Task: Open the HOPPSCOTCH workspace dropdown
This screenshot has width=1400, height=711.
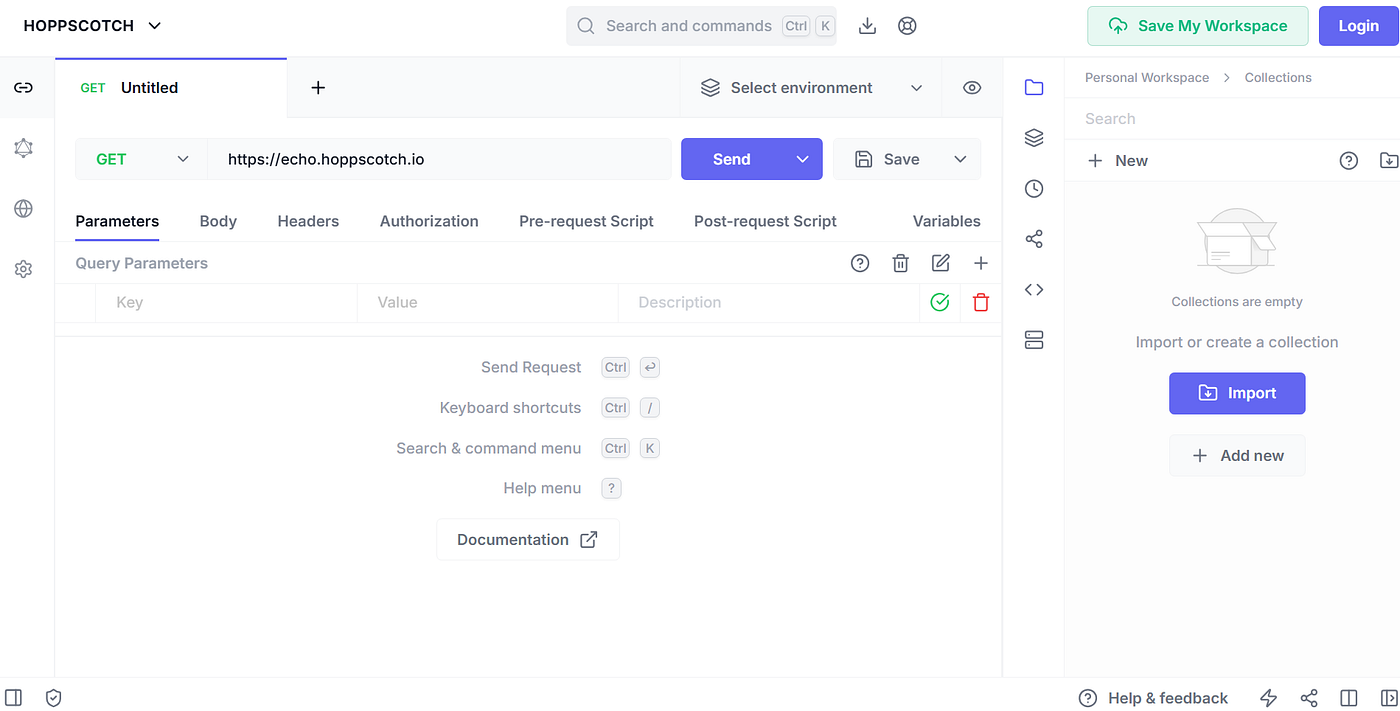Action: 92,26
